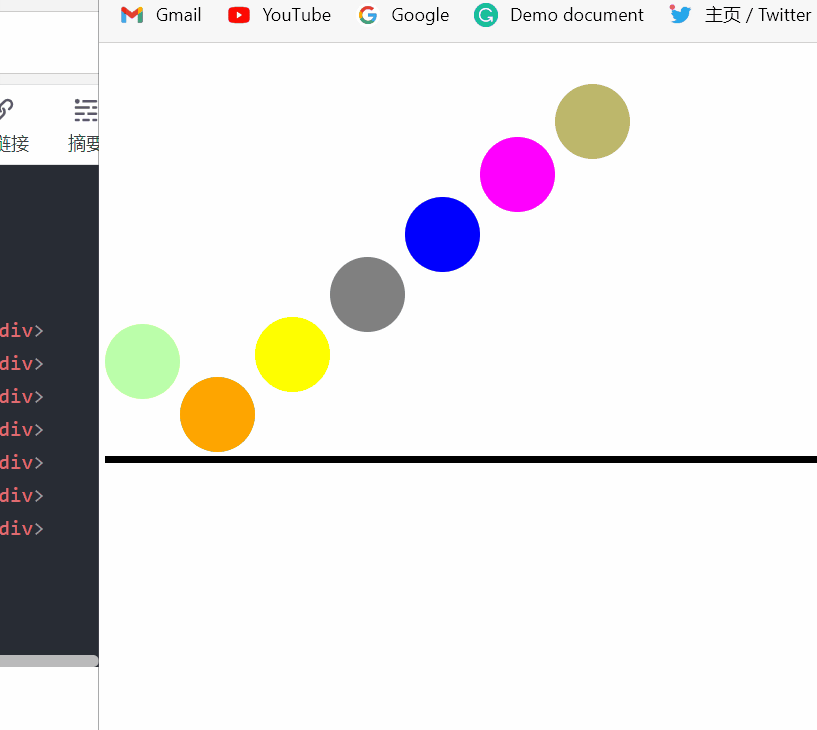Click the light green circle

pyautogui.click(x=142, y=362)
